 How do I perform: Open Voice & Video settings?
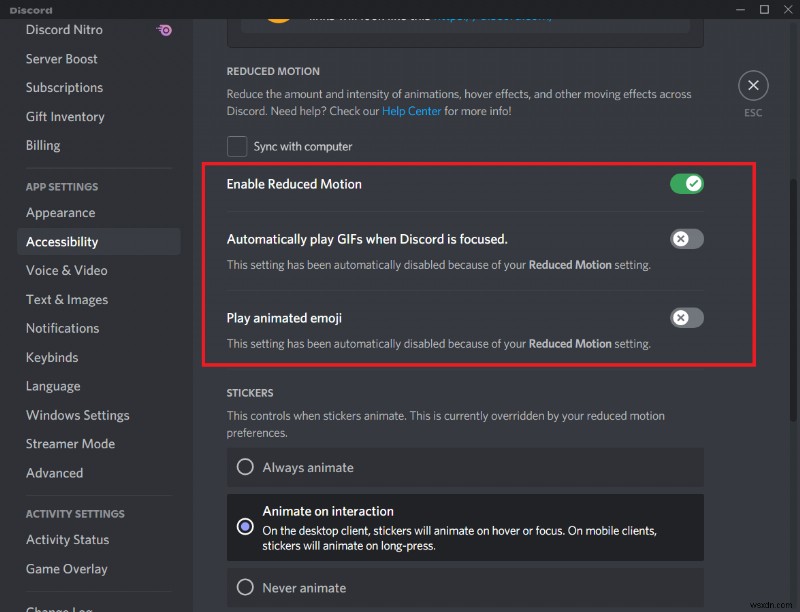[66, 270]
